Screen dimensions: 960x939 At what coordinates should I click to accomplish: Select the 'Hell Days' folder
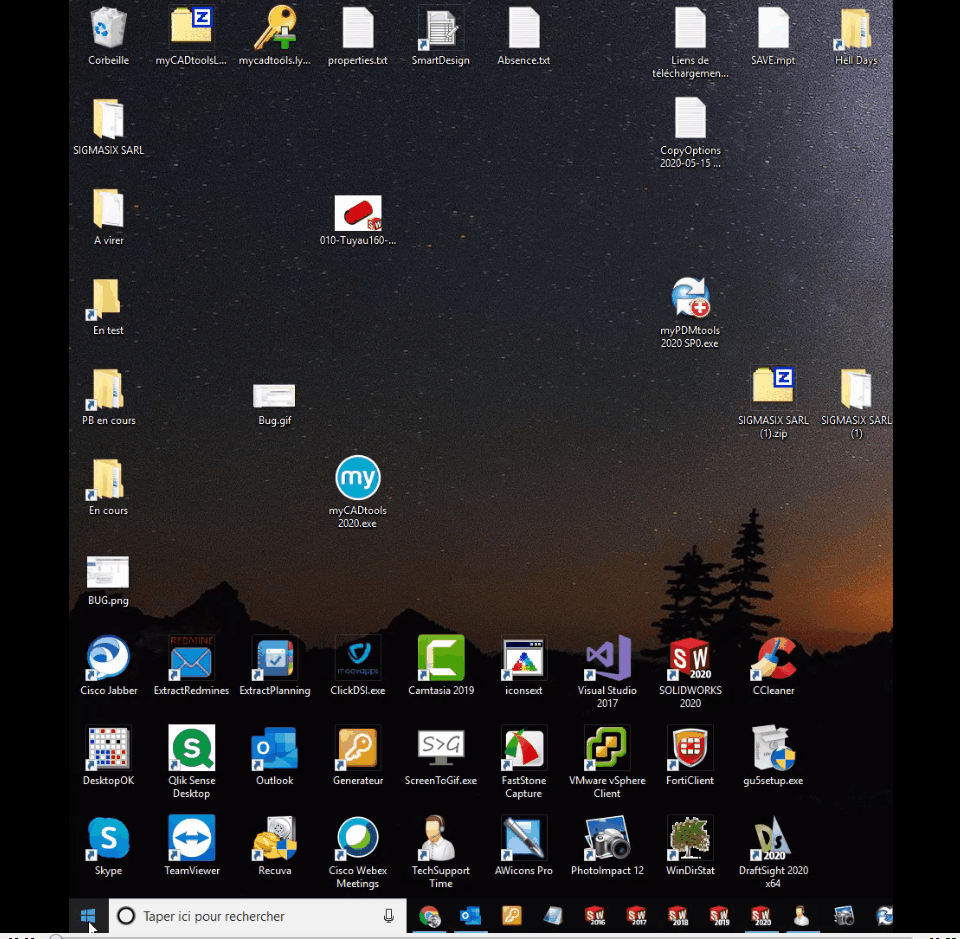856,29
